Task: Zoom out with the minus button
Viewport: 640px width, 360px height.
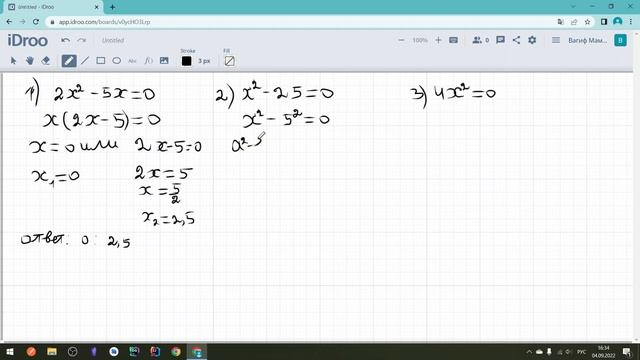Action: (x=401, y=40)
